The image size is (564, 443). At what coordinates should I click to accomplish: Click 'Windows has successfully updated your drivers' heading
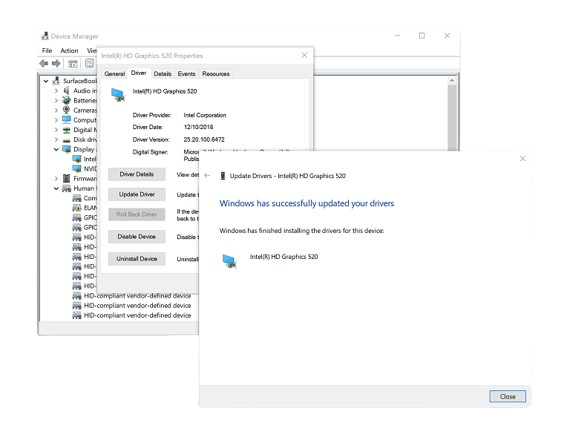coord(307,204)
